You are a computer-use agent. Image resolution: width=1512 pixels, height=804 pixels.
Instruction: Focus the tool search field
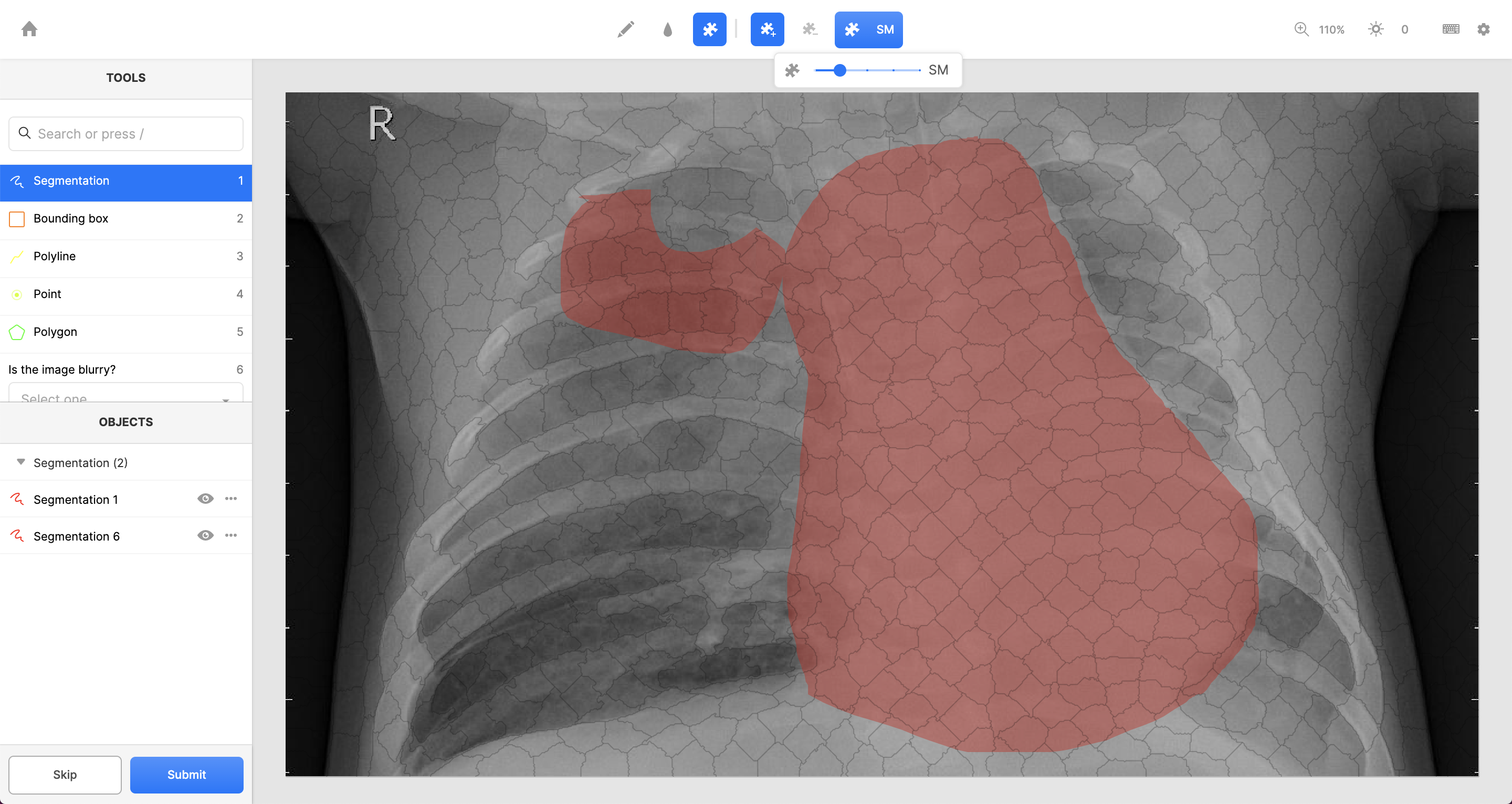pos(125,134)
